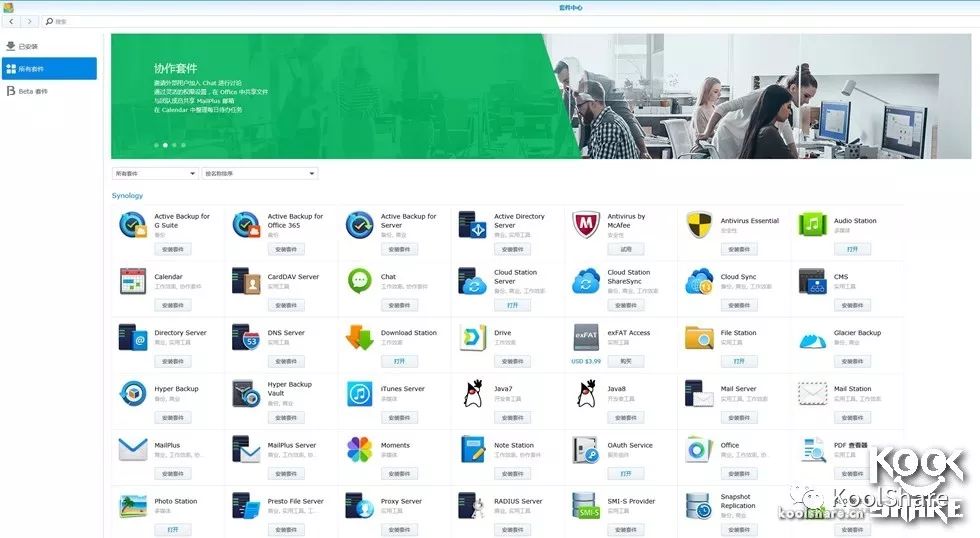Click the Photo Station icon
This screenshot has width=980, height=538.
point(132,506)
